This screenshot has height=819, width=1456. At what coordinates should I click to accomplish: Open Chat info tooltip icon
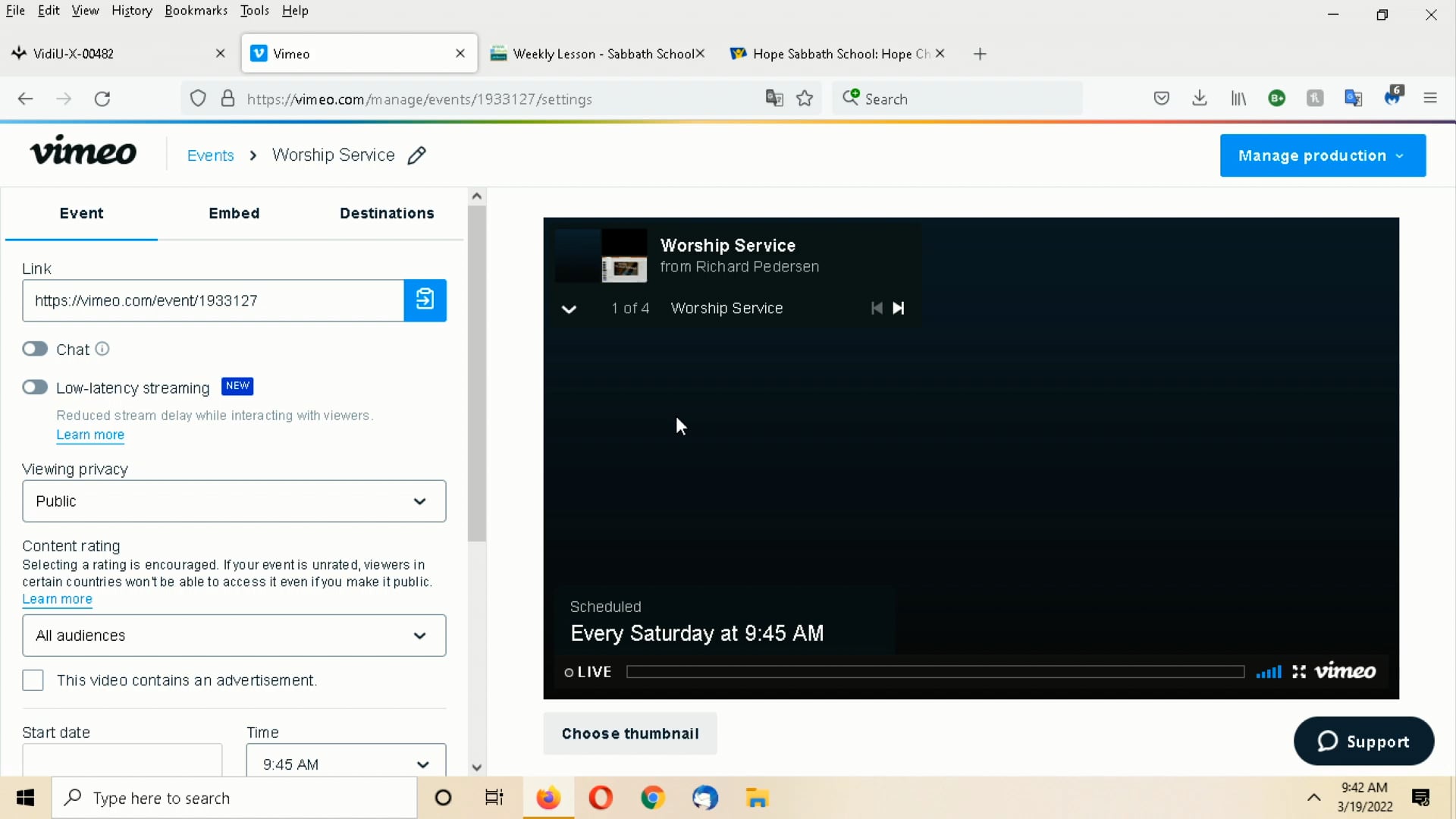102,349
